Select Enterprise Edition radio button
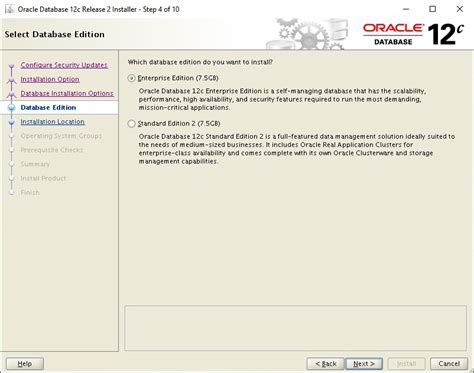474x373 pixels. pos(131,78)
